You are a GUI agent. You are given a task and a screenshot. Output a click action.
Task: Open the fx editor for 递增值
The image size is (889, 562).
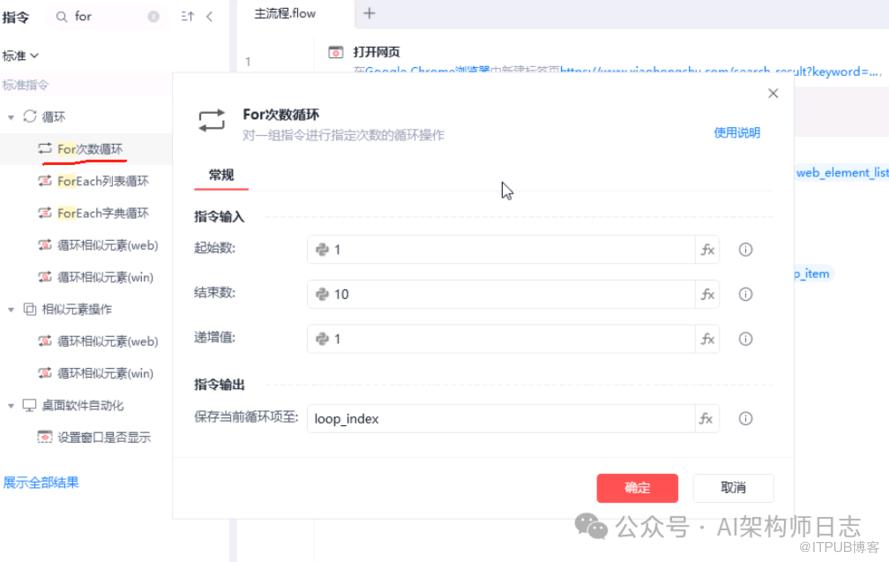tap(708, 339)
